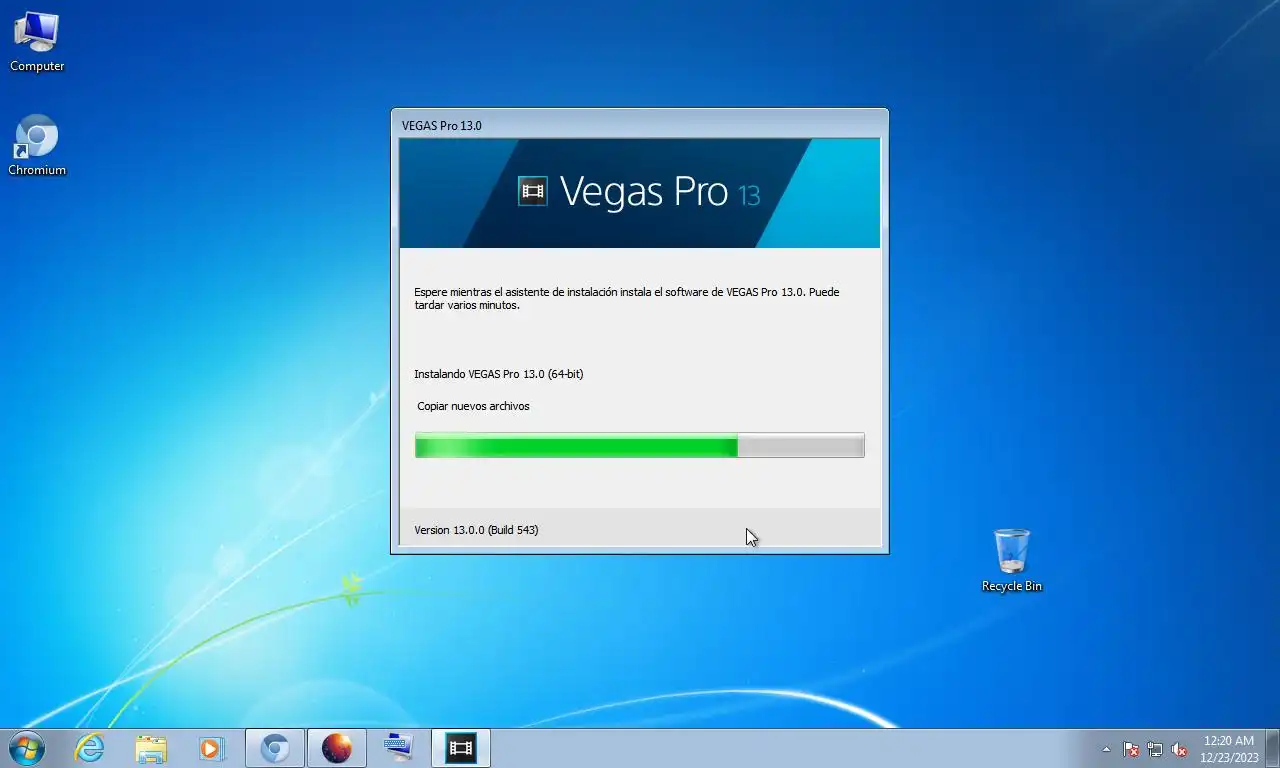The height and width of the screenshot is (768, 1280).
Task: Select the Recycle Bin desktop icon
Action: click(1011, 561)
